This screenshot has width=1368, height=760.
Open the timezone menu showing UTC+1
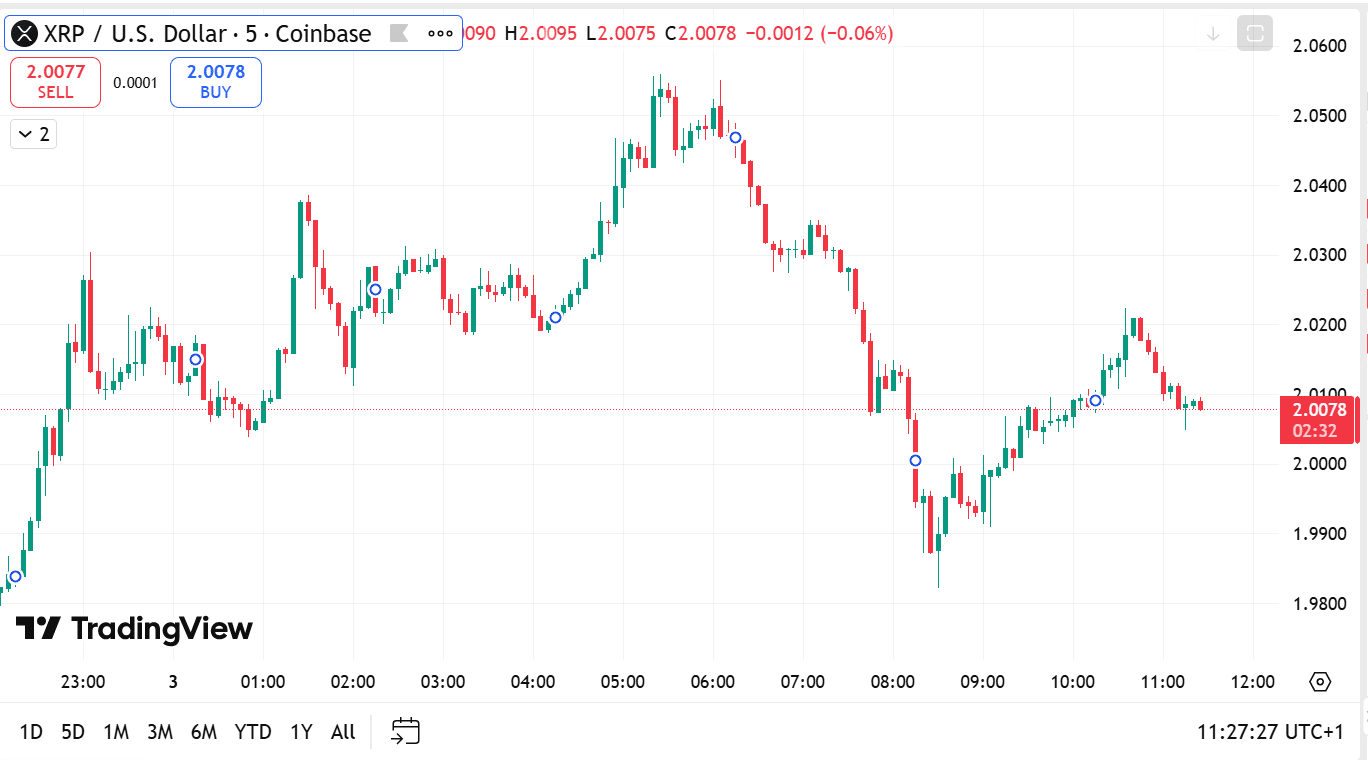[x=1270, y=731]
